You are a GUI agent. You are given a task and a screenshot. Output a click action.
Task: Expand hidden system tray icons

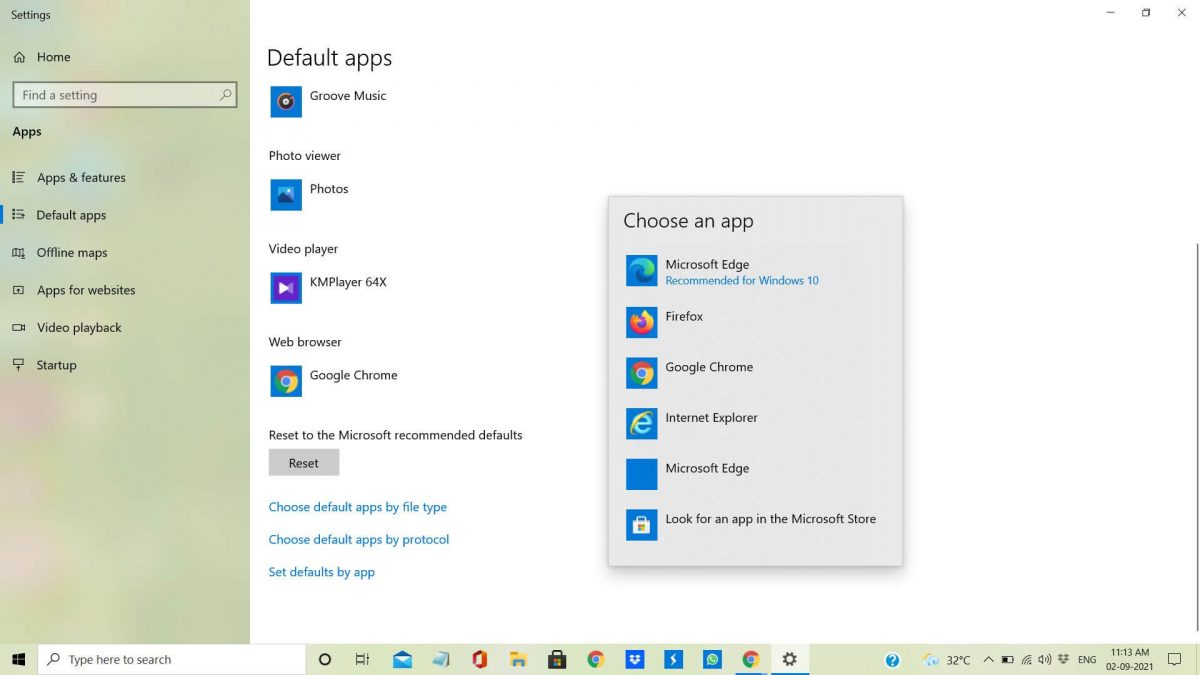[988, 659]
